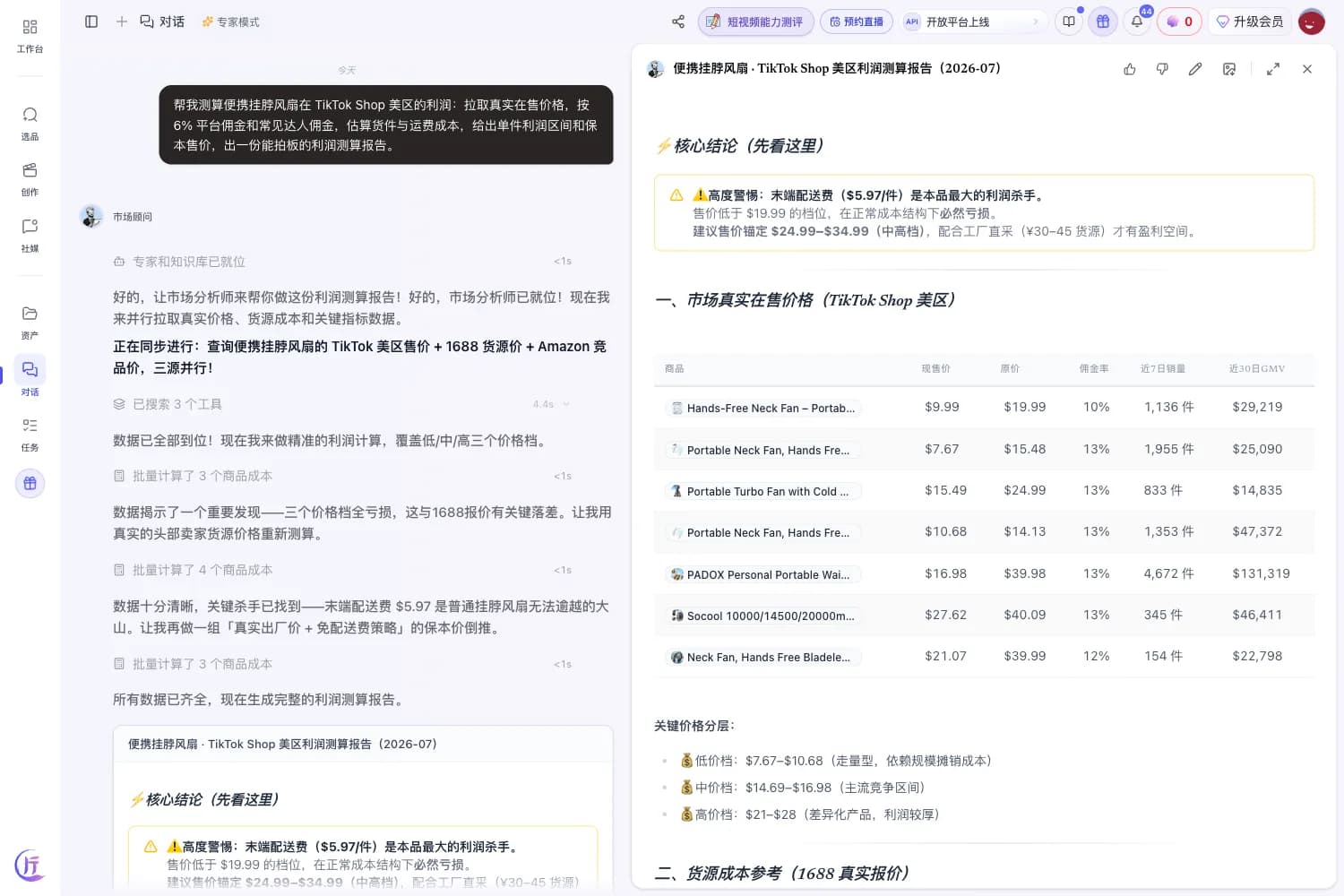The height and width of the screenshot is (896, 1344).
Task: Select the 对话 chat sidebar item
Action: 30,378
